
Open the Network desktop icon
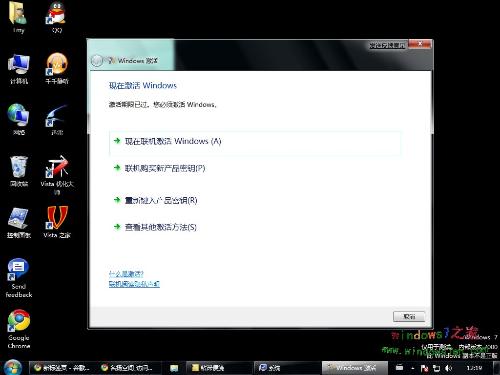coord(19,119)
